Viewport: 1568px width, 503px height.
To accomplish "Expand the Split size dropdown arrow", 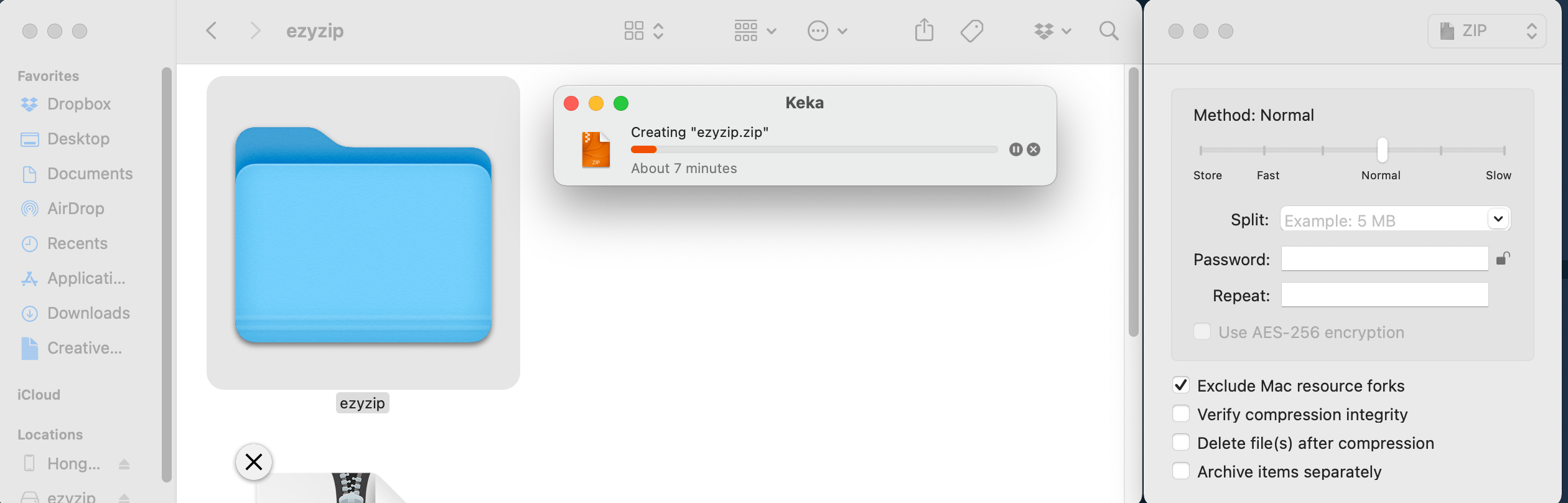I will tap(1498, 219).
